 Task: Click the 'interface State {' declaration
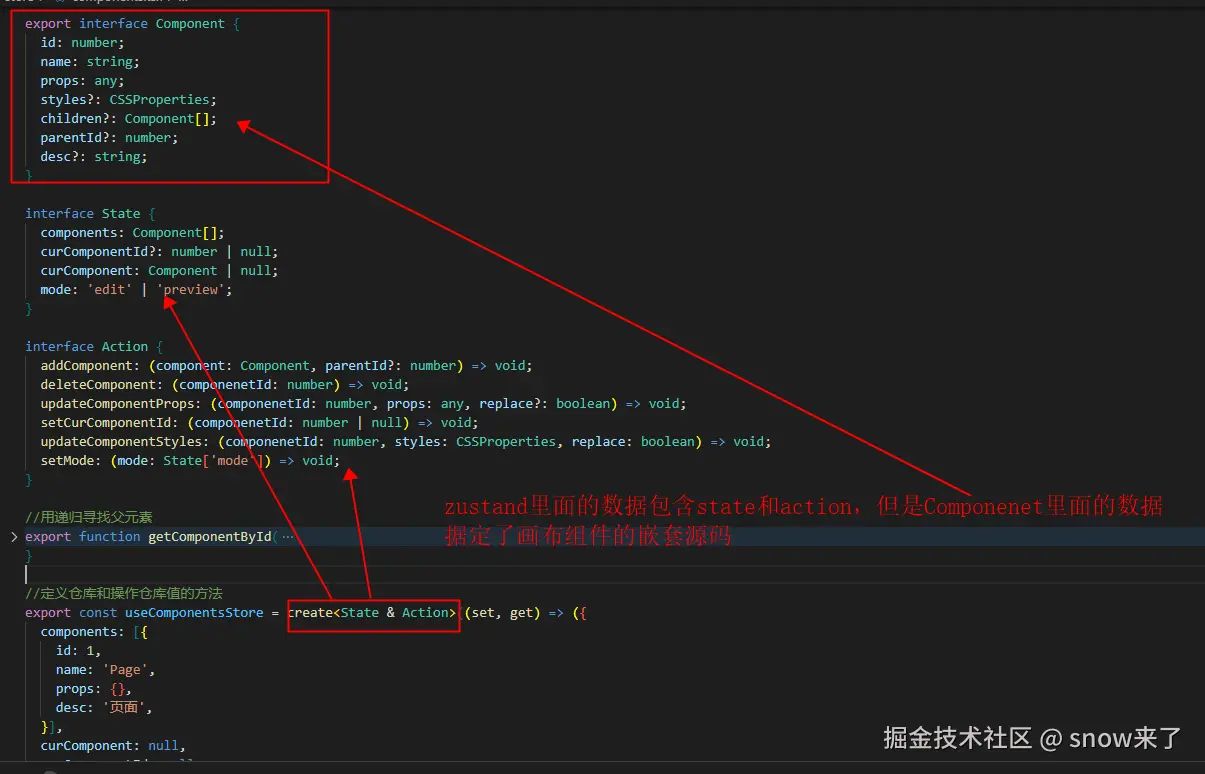click(x=90, y=214)
